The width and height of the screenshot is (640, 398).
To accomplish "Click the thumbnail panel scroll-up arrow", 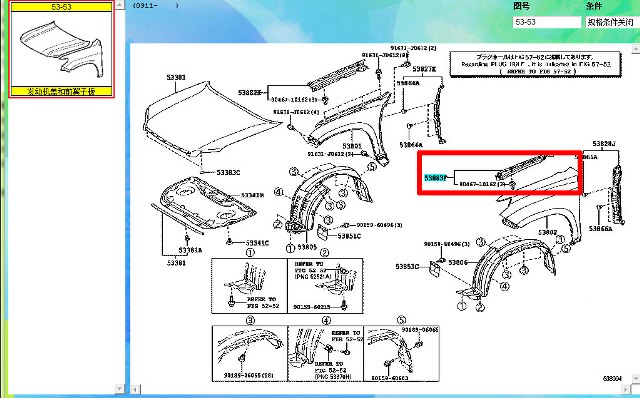I will tap(119, 4).
